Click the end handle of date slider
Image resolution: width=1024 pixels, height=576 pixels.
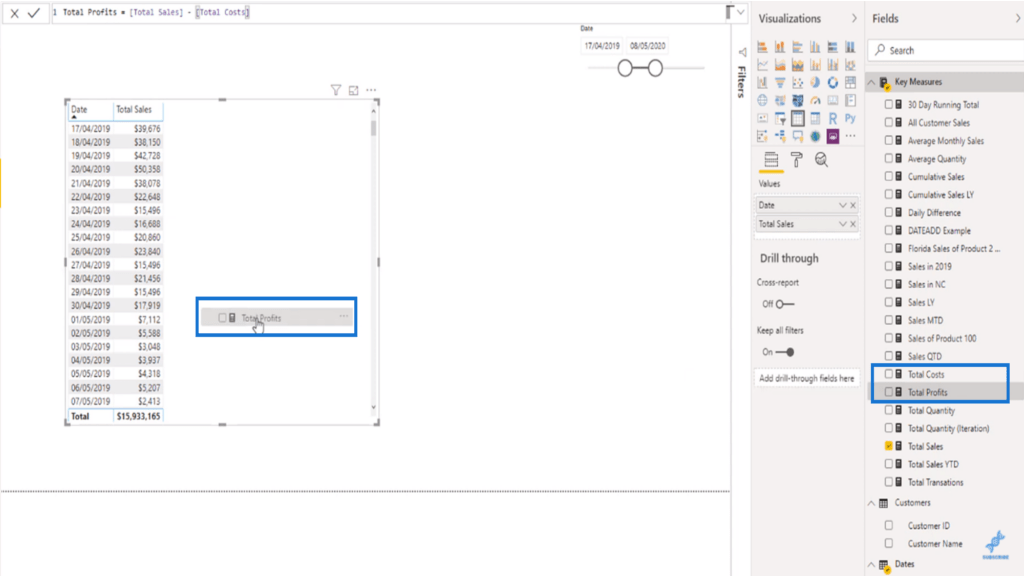[655, 67]
